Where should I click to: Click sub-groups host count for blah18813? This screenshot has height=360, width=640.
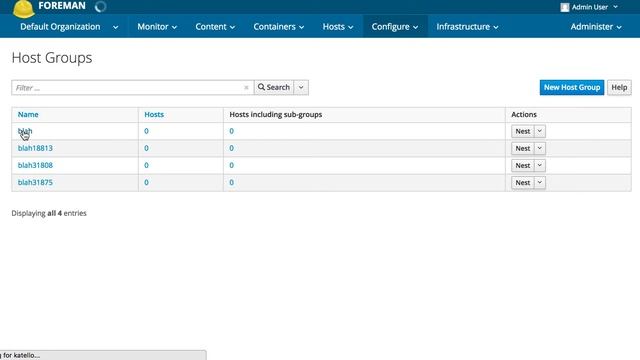[x=231, y=148]
